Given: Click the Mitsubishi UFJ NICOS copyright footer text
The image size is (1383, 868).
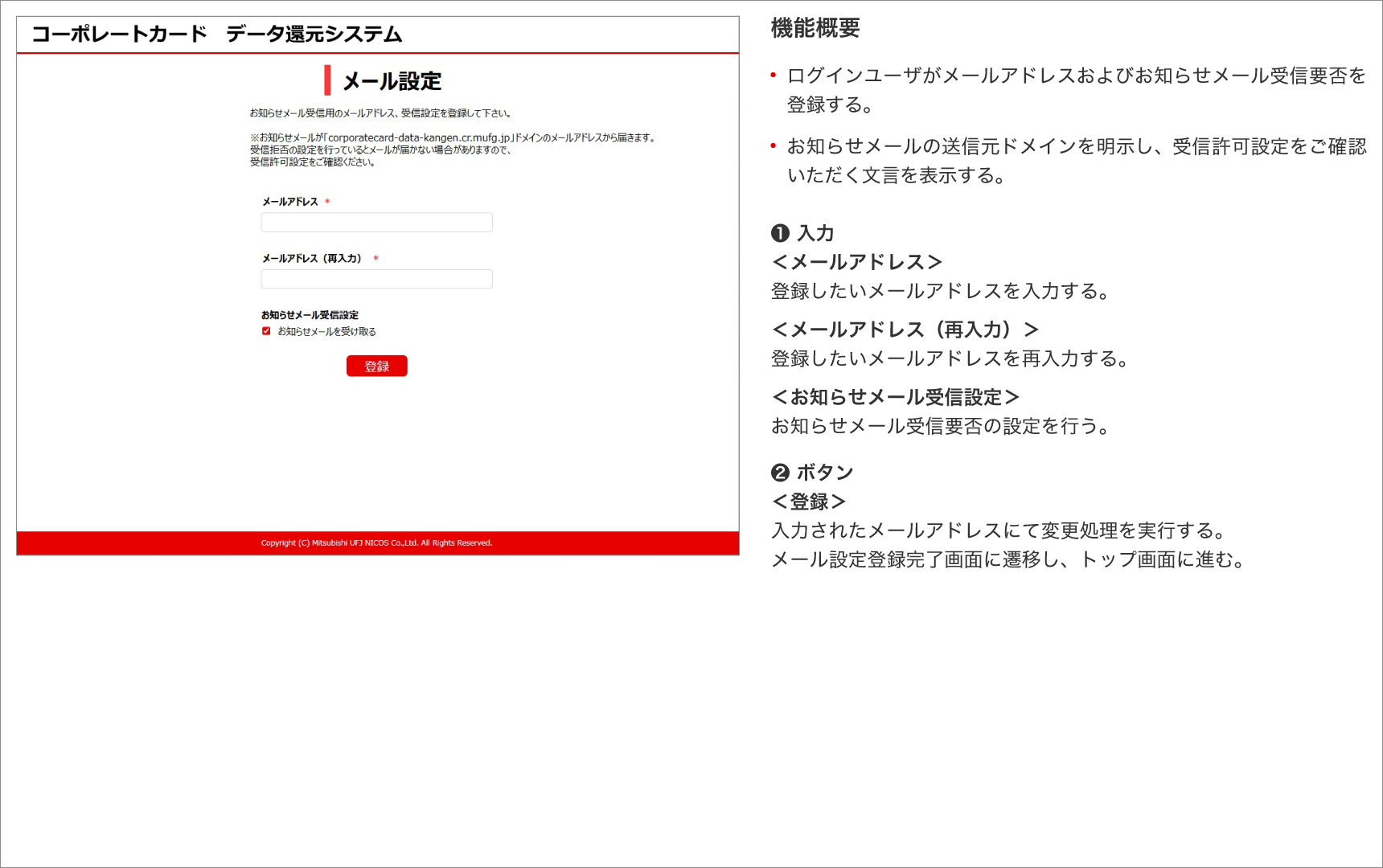Looking at the screenshot, I should click(376, 543).
